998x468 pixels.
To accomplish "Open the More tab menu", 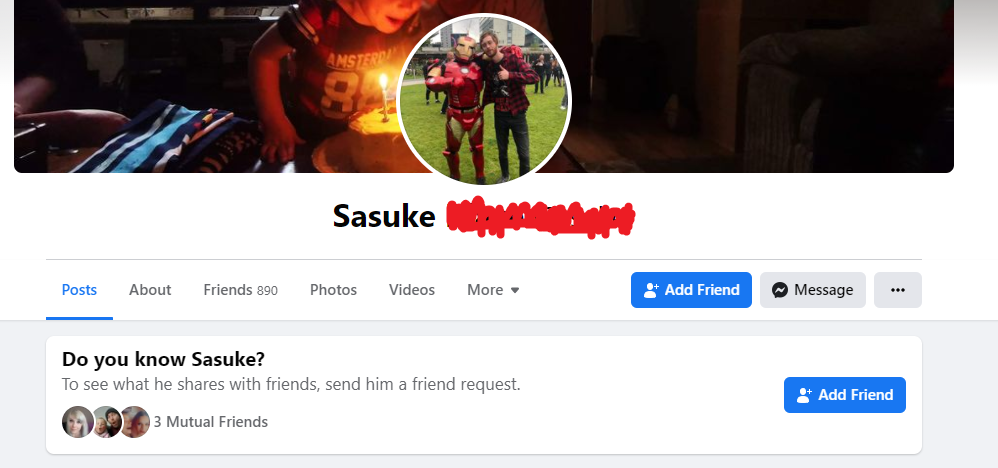I will [x=493, y=290].
